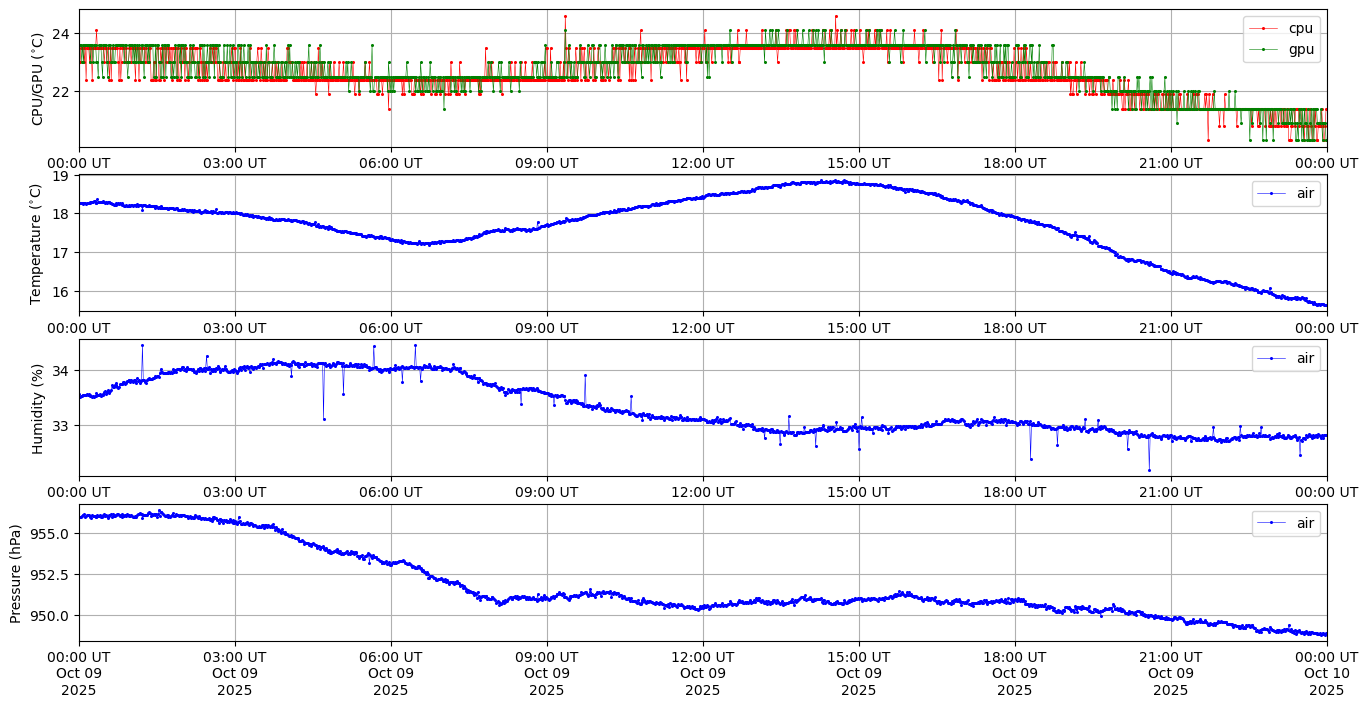Viewport: 1368px width, 707px height.
Task: Click 06:00 UT tick below Temperature plot
Action: tap(390, 327)
